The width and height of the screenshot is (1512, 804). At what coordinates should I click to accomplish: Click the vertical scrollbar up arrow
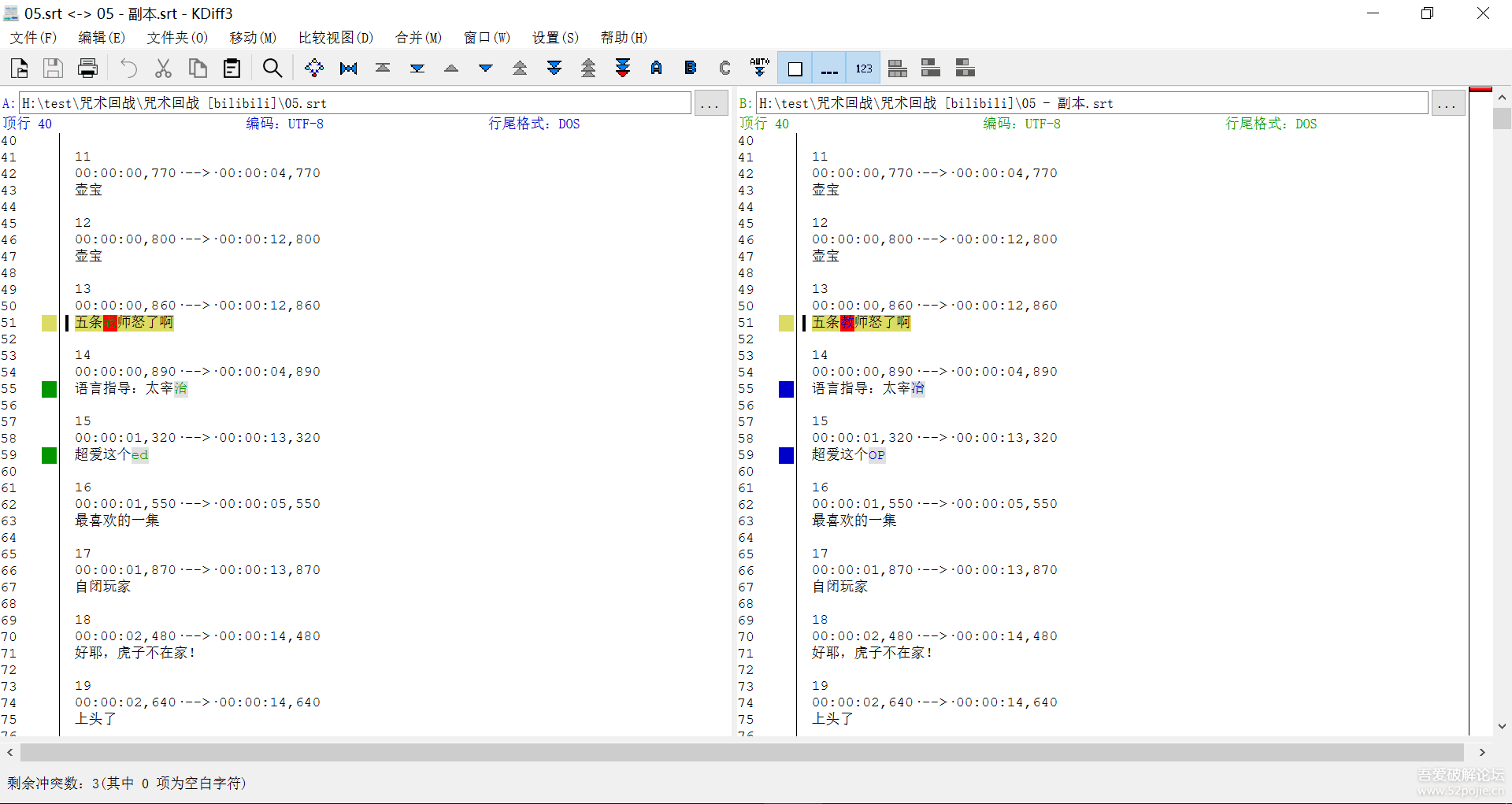(1503, 97)
